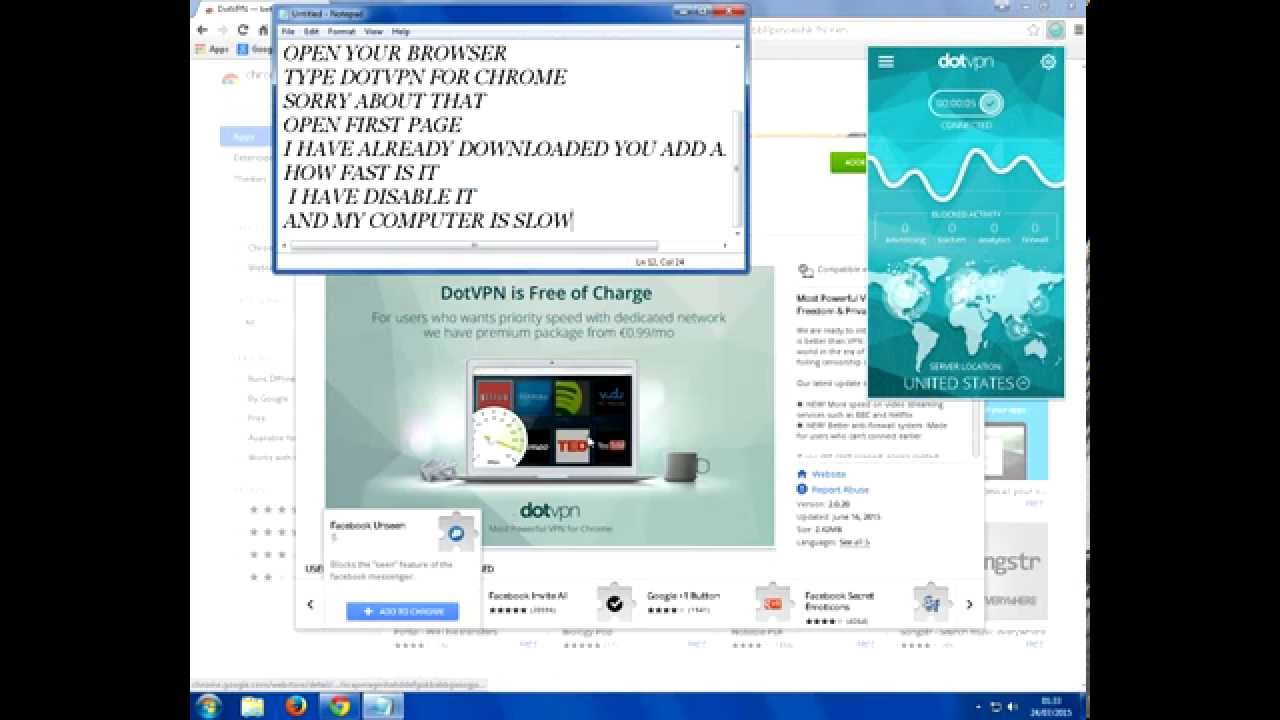Click the fourth related extension puzzle icon
The image size is (1280, 720).
coord(931,603)
